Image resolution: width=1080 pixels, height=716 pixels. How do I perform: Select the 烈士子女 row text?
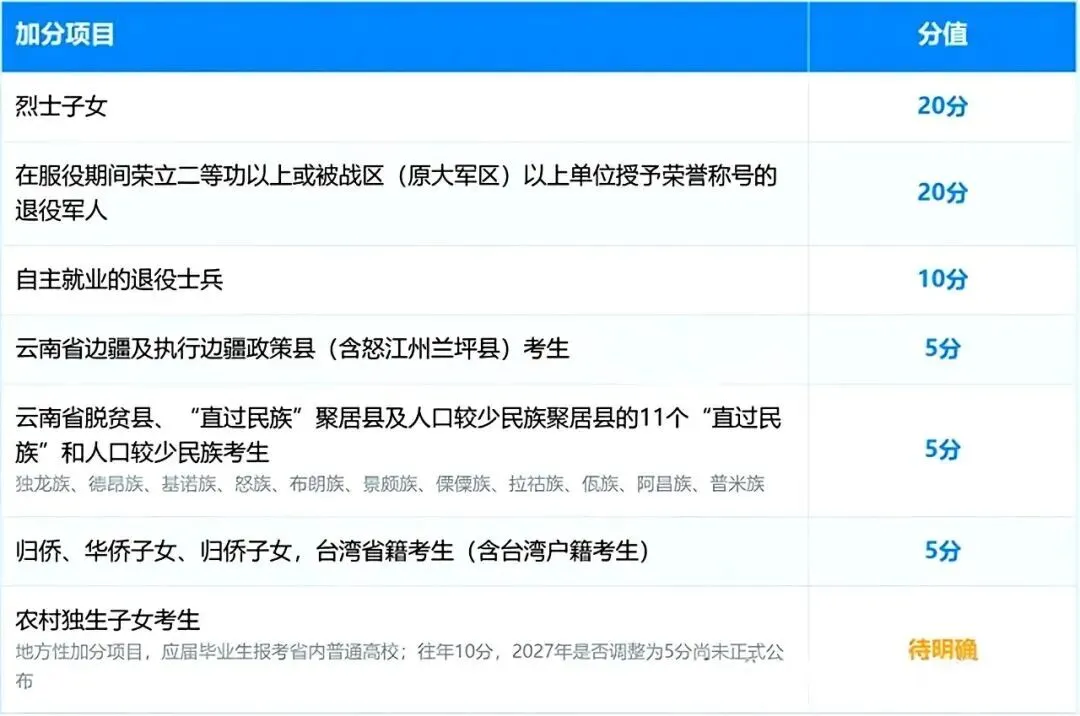tap(61, 107)
